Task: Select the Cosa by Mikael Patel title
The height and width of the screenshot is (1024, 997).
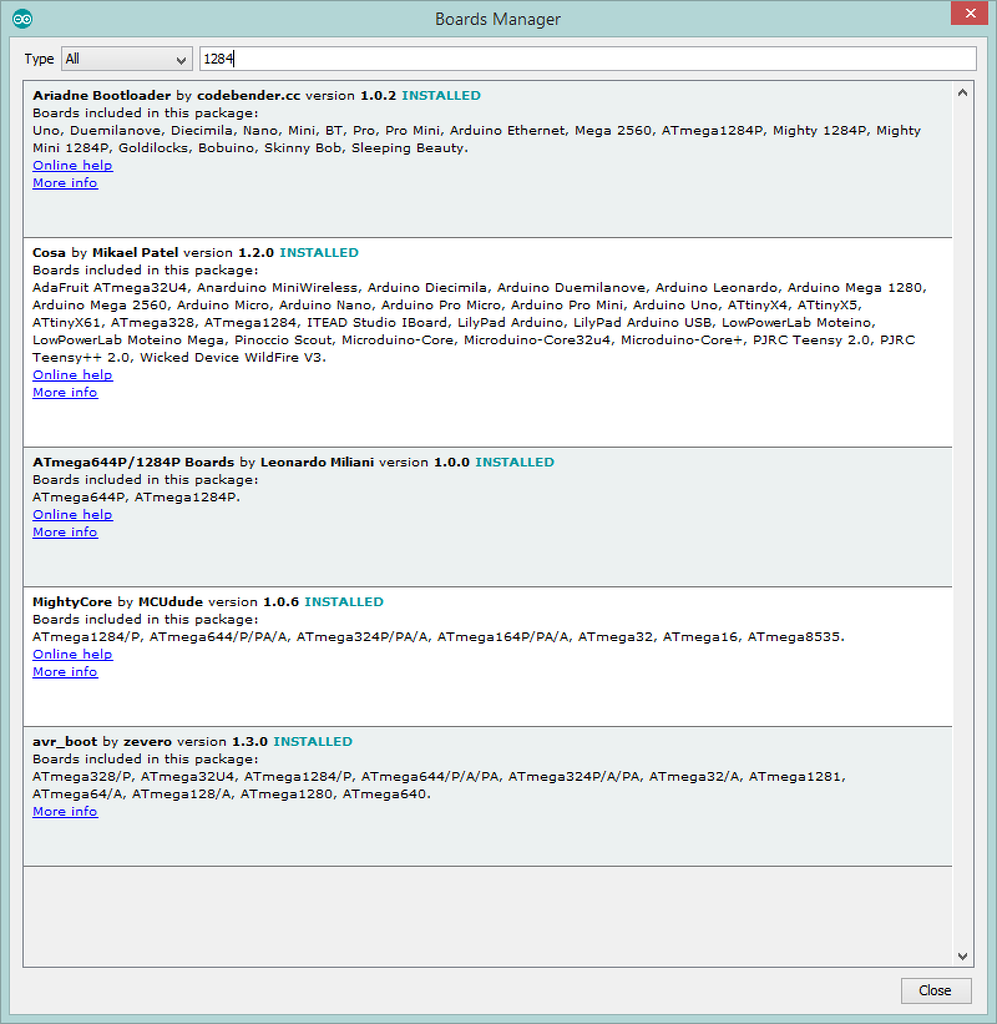Action: [x=105, y=253]
